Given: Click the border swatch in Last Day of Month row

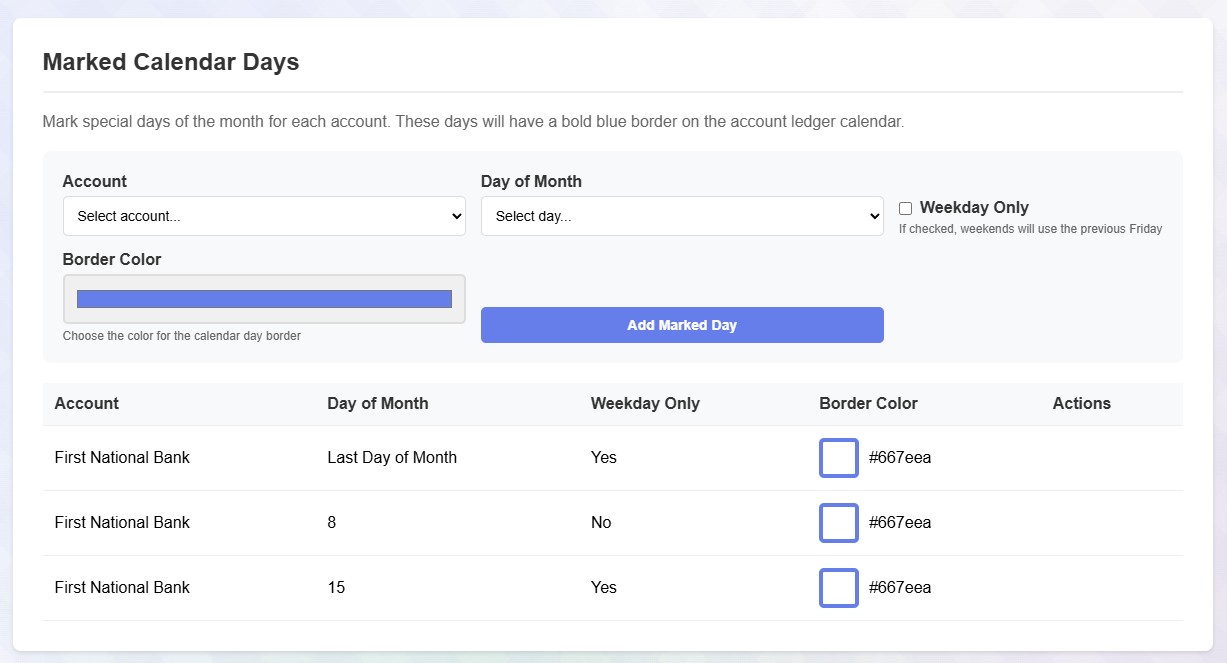Looking at the screenshot, I should 838,458.
